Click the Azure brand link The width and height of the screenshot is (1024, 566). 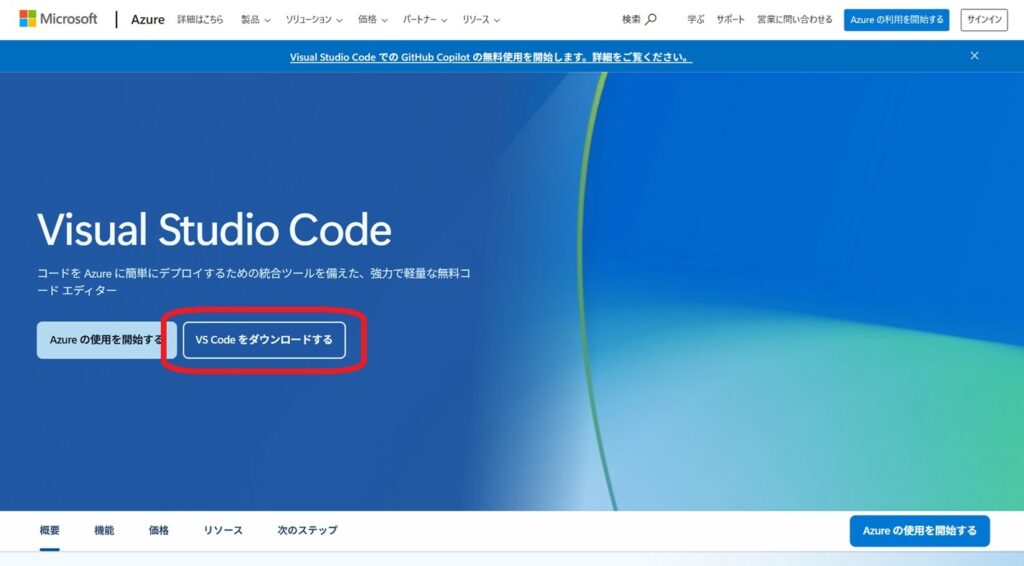148,20
